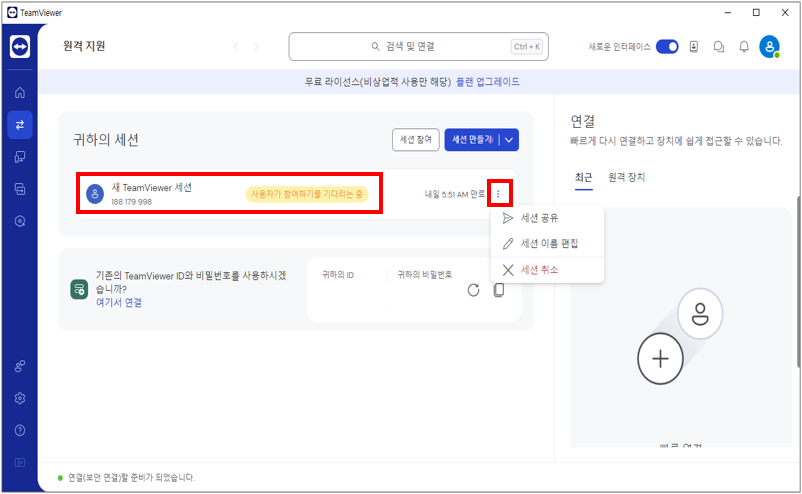Open the 여기서 연결 link

(x=119, y=303)
